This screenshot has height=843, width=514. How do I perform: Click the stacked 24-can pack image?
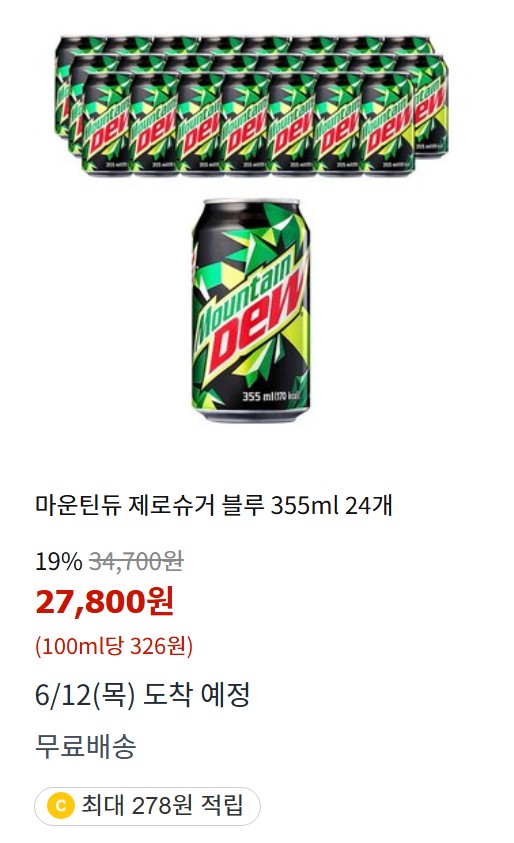tap(252, 105)
